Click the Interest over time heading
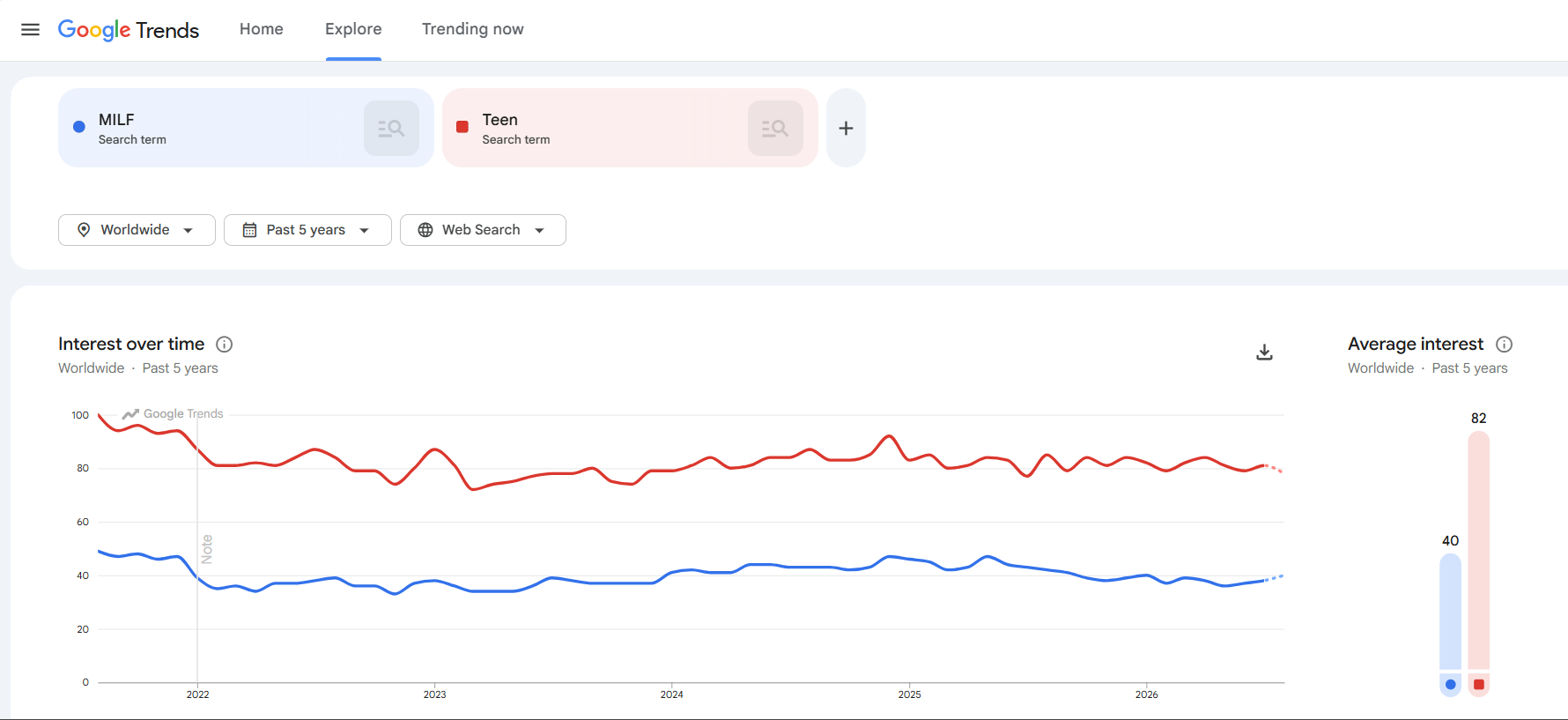Image resolution: width=1568 pixels, height=720 pixels. point(131,344)
